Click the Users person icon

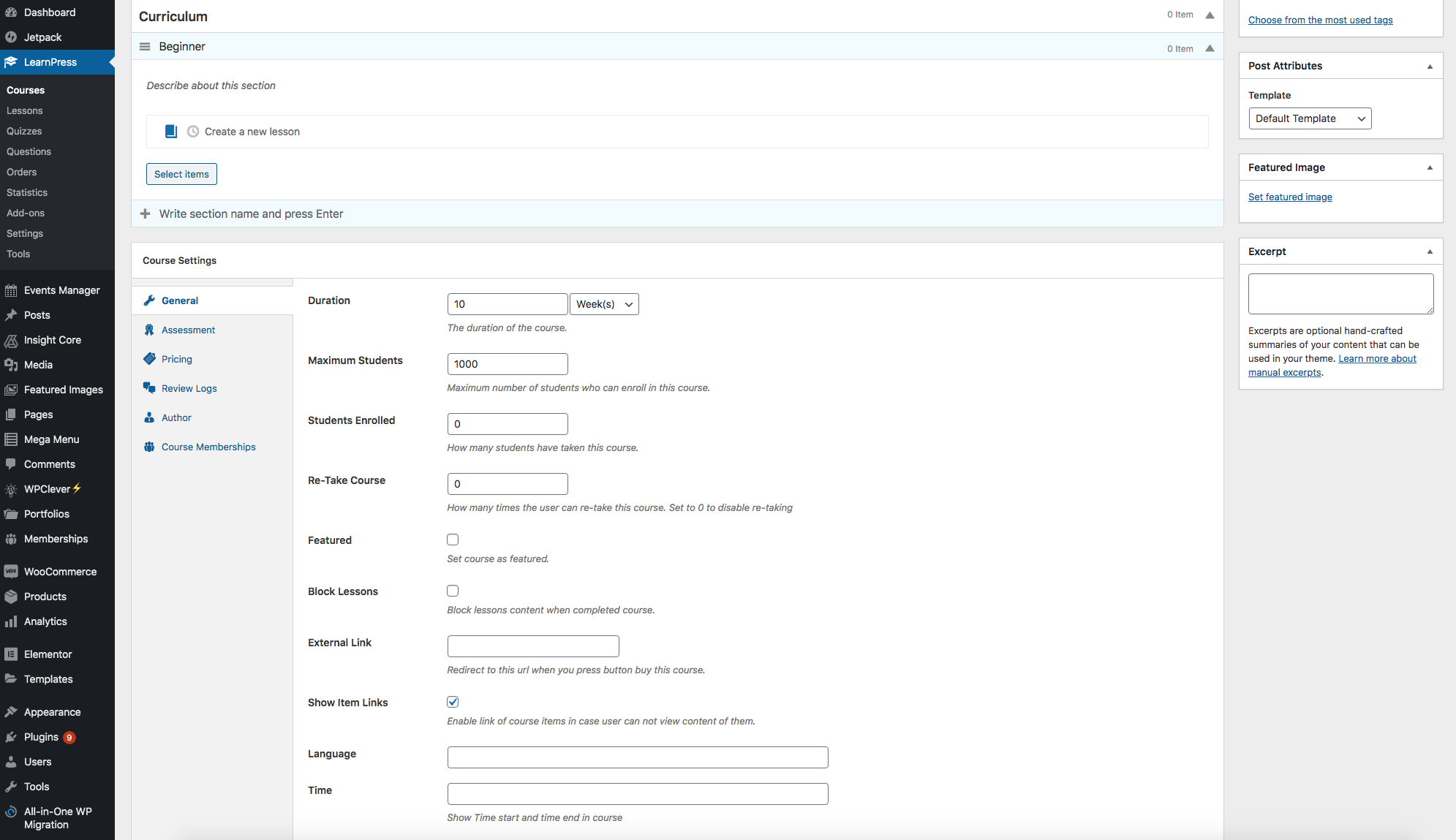[11, 762]
